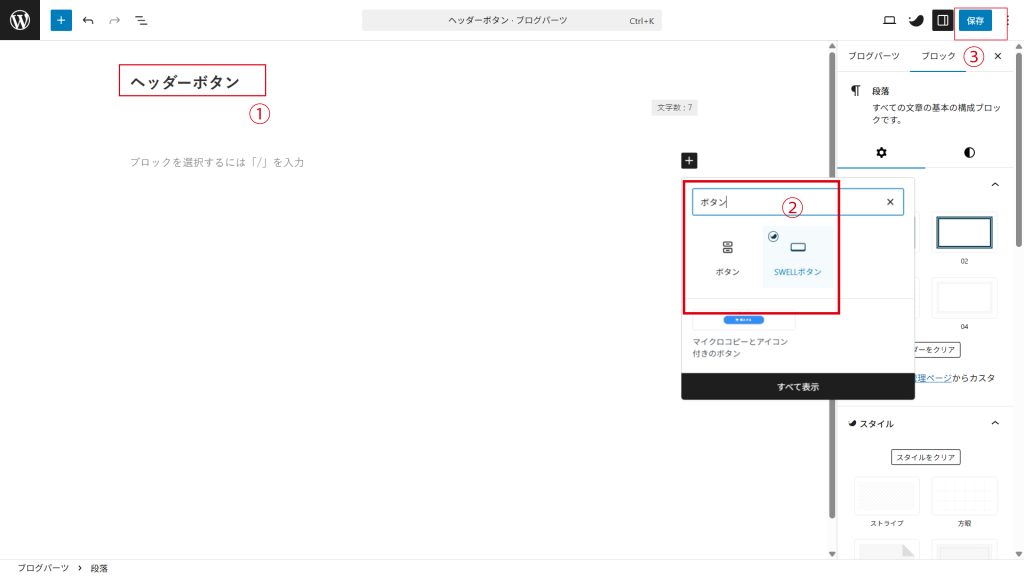The height and width of the screenshot is (576, 1024).
Task: Switch to the ブログパーツ tab
Action: coord(873,56)
